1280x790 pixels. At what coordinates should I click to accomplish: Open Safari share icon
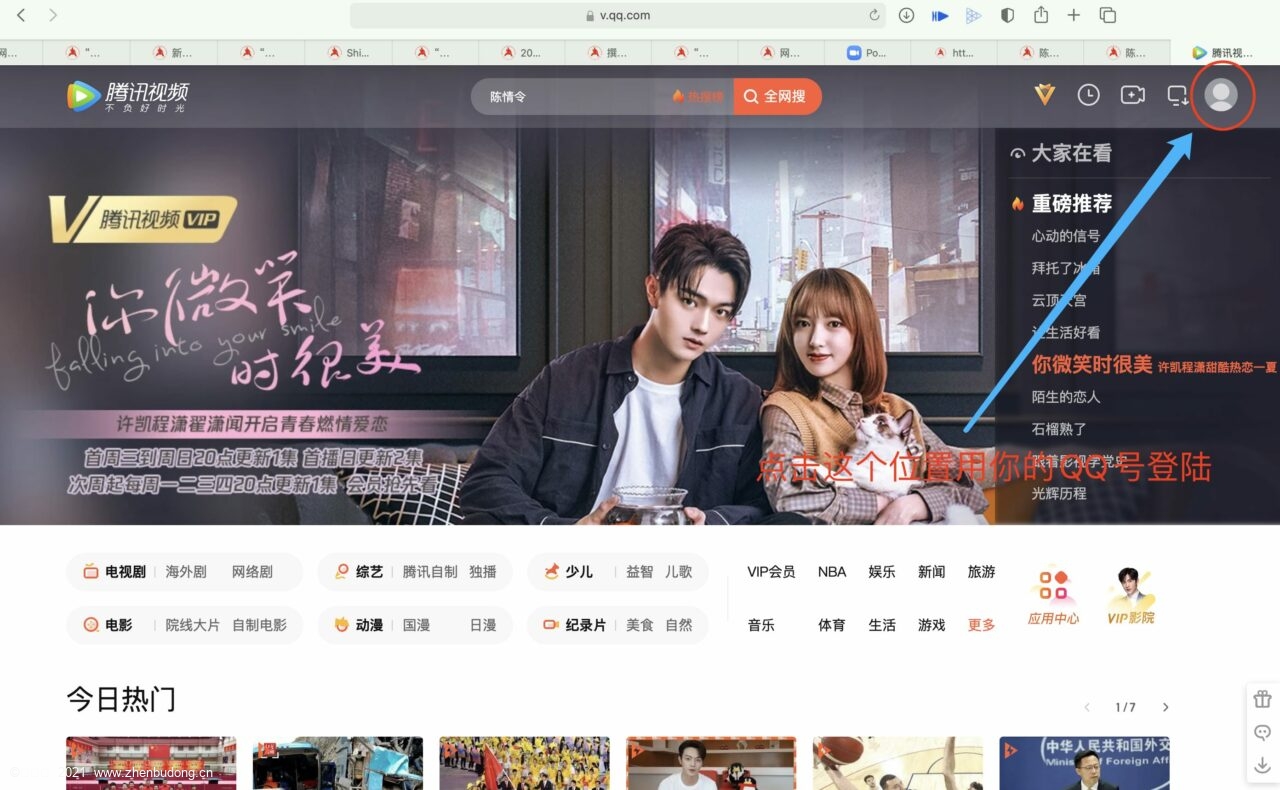(x=1041, y=15)
